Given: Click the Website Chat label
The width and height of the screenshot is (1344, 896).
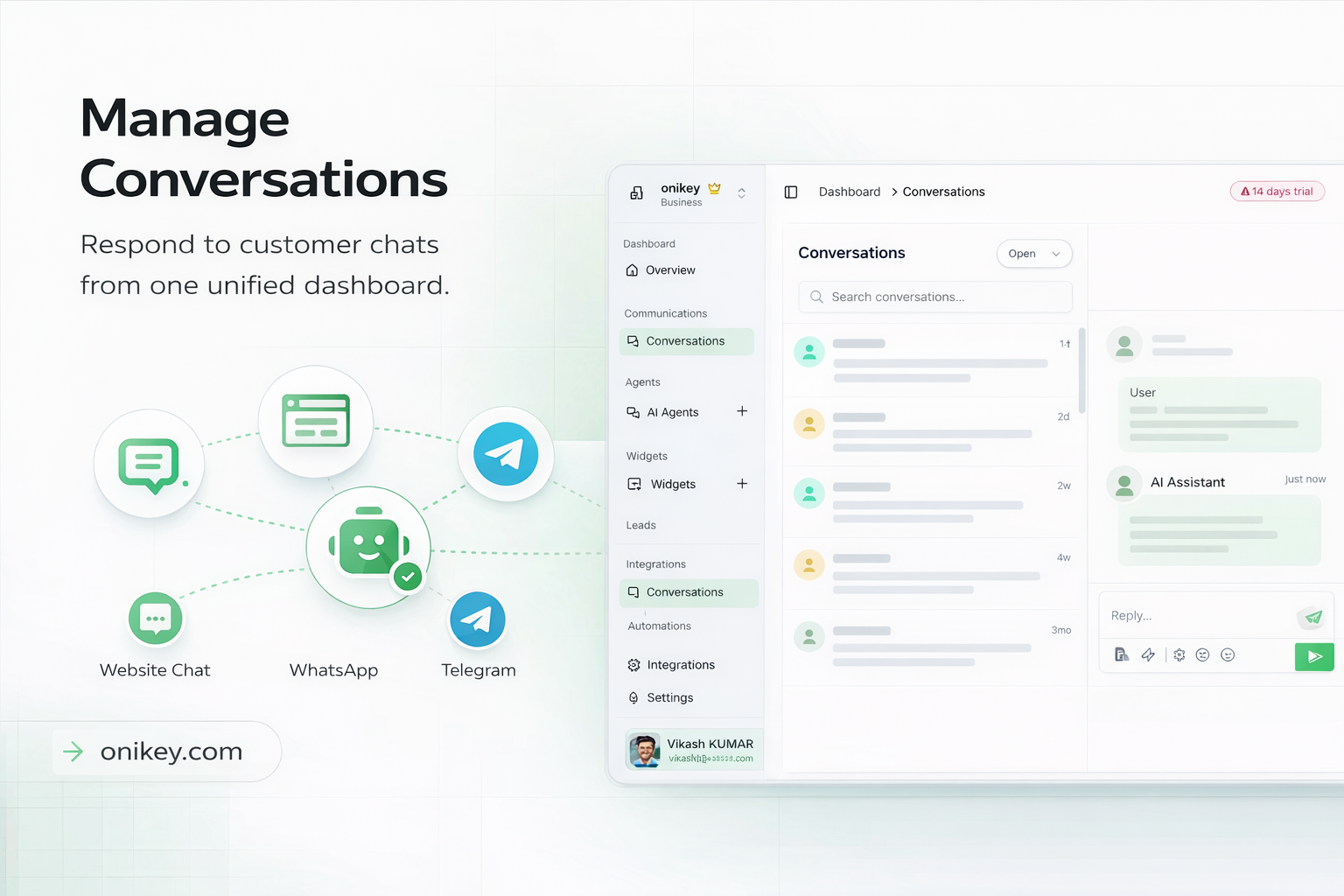Looking at the screenshot, I should pyautogui.click(x=155, y=670).
